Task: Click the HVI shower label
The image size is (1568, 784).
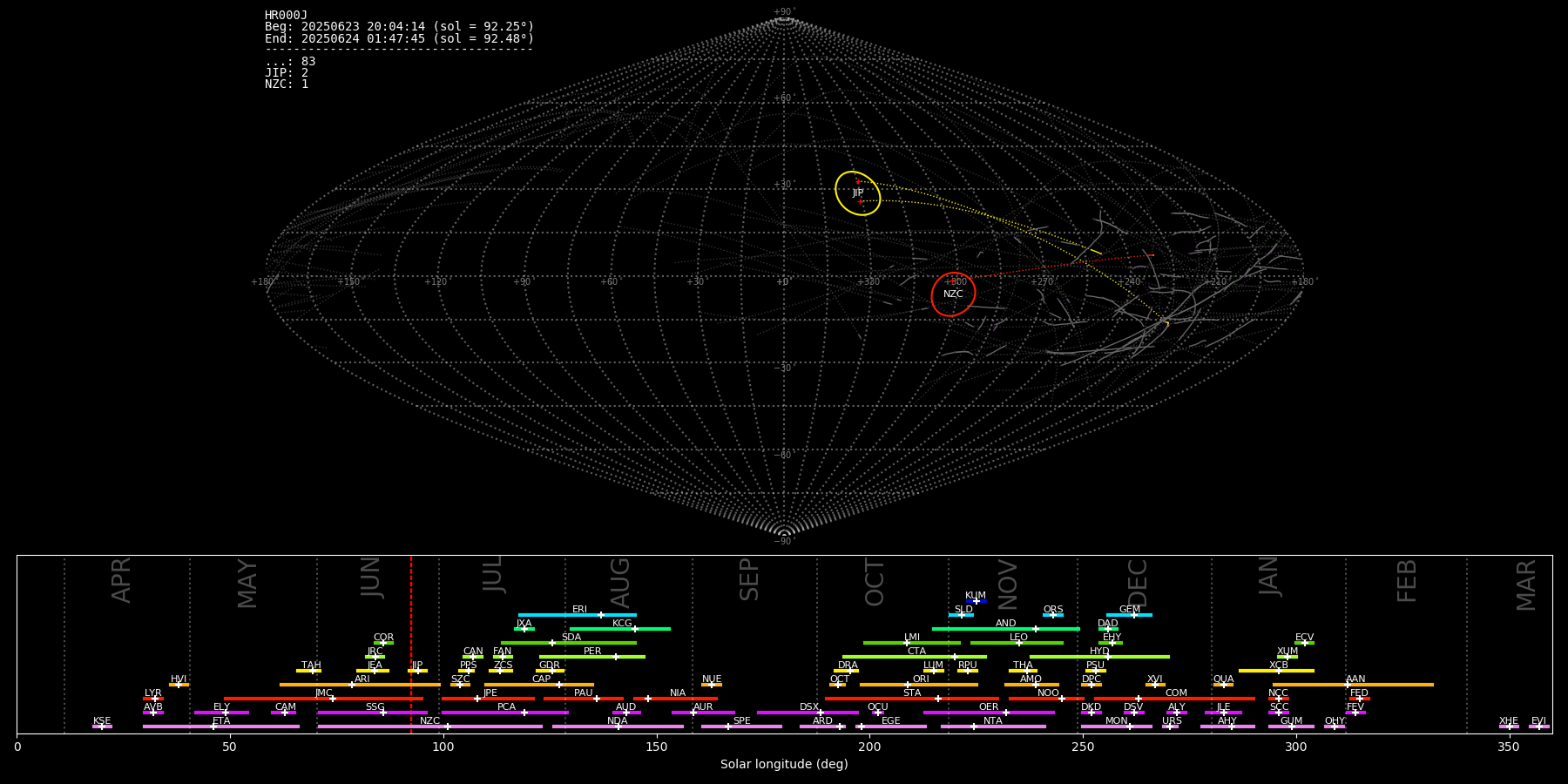Action: 179,679
